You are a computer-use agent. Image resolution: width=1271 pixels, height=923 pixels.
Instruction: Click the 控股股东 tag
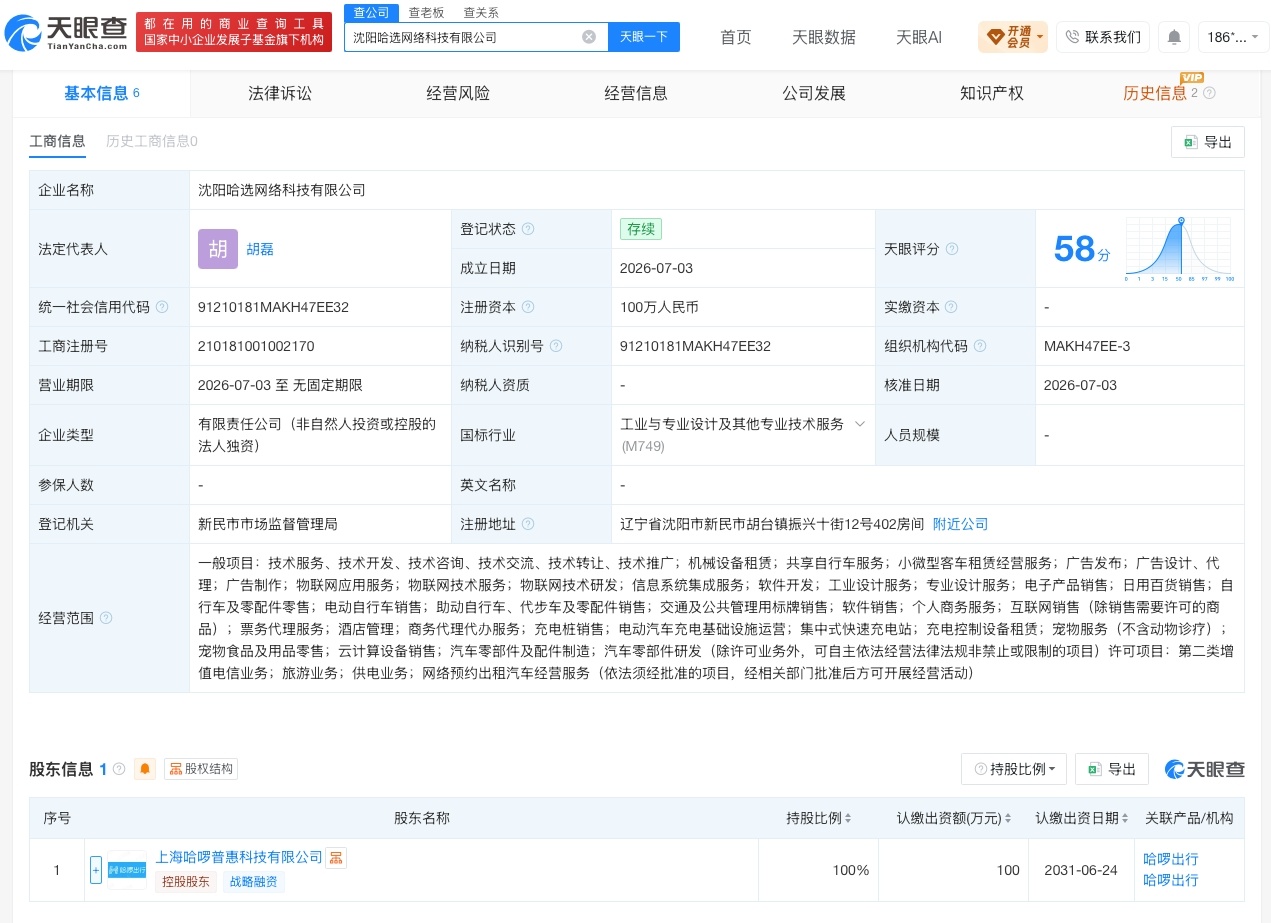(187, 882)
